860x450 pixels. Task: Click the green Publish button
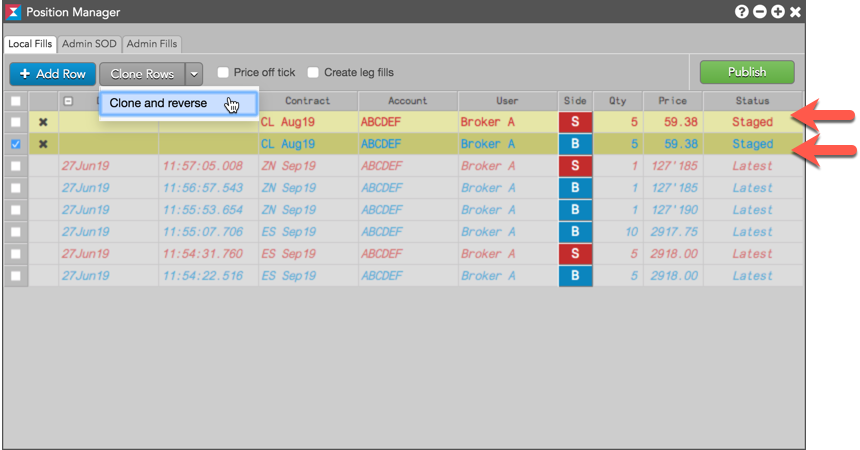coord(747,72)
